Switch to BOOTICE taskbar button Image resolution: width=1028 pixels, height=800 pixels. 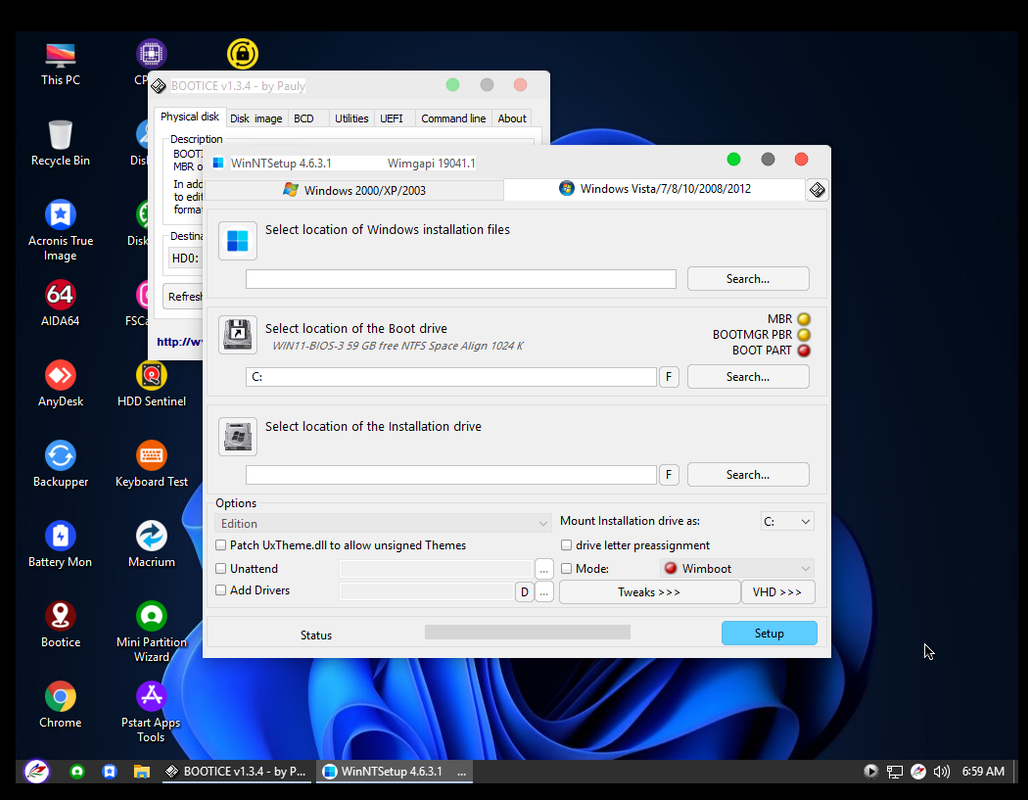(x=236, y=771)
